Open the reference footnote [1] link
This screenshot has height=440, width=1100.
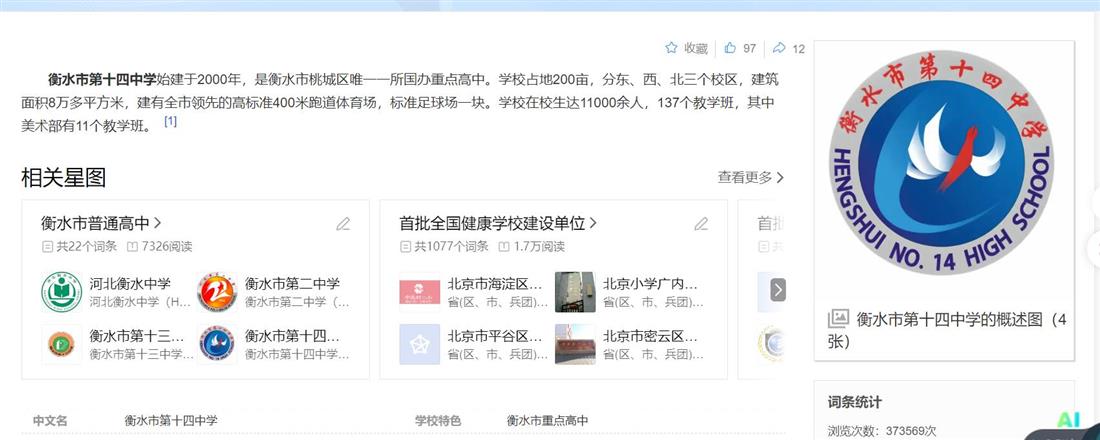[x=170, y=121]
